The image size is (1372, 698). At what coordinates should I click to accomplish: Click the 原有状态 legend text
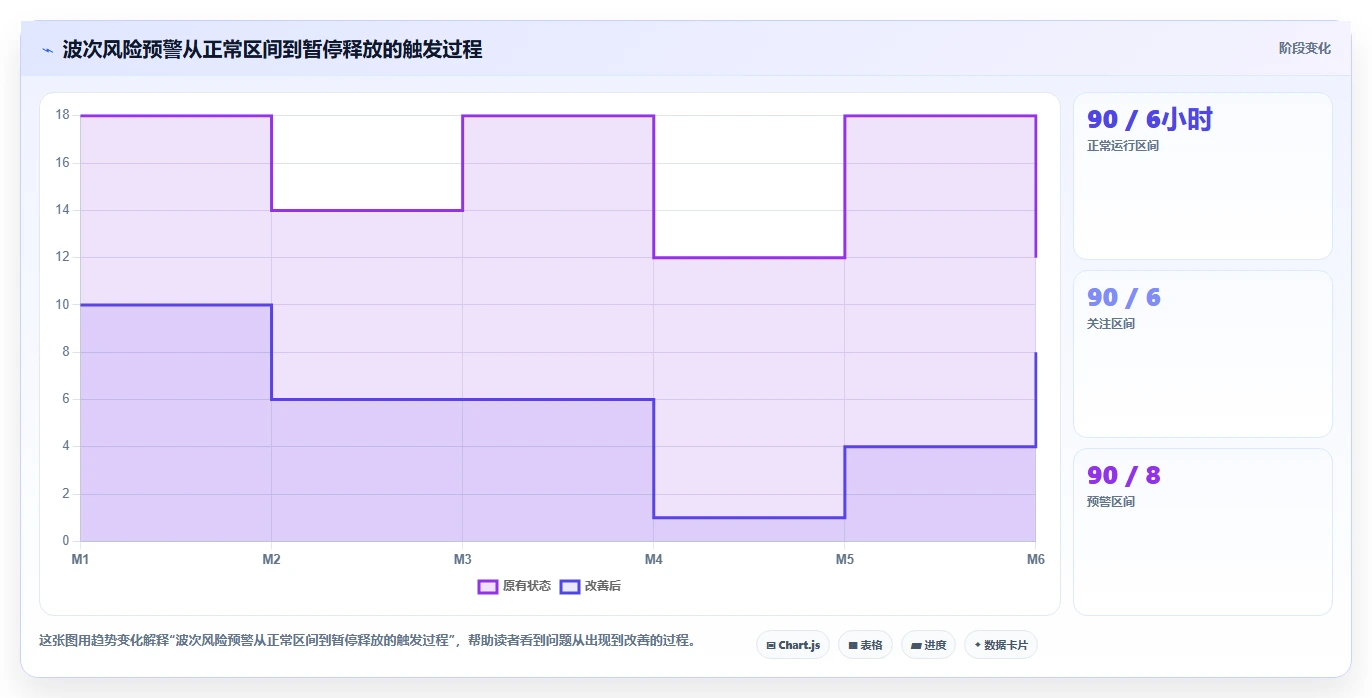pyautogui.click(x=526, y=586)
